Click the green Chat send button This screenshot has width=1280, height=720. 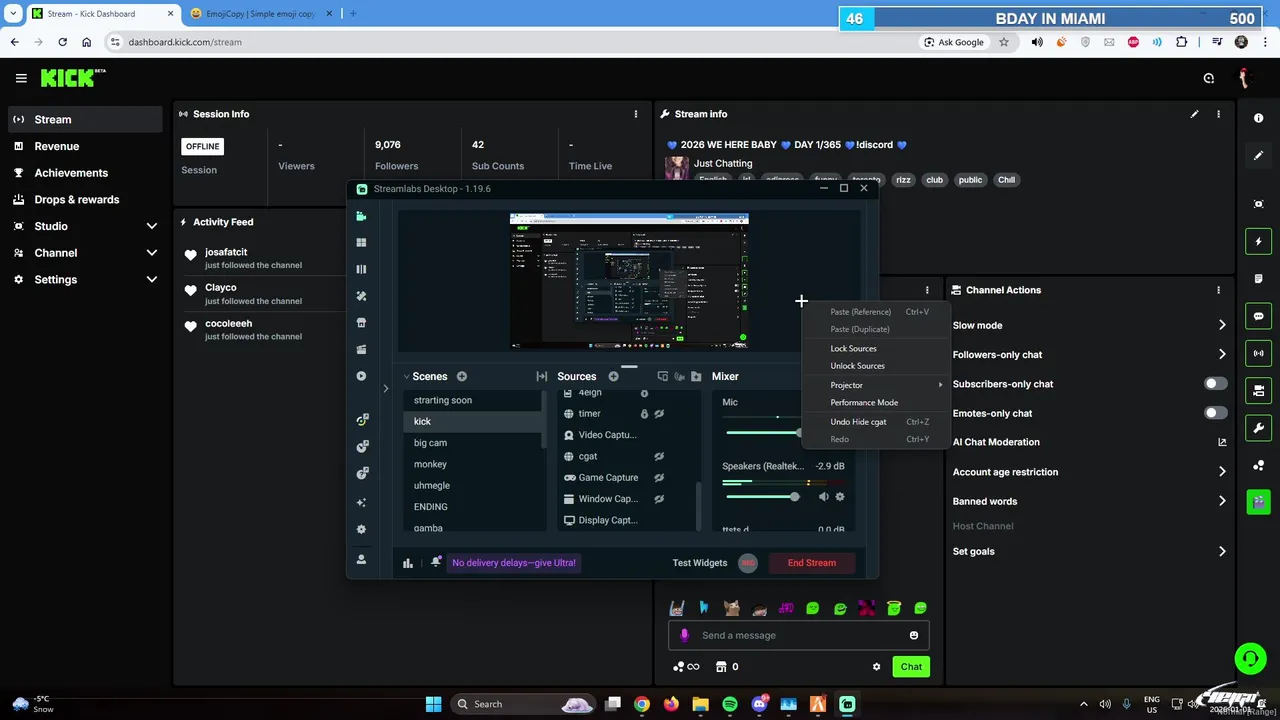pos(911,667)
